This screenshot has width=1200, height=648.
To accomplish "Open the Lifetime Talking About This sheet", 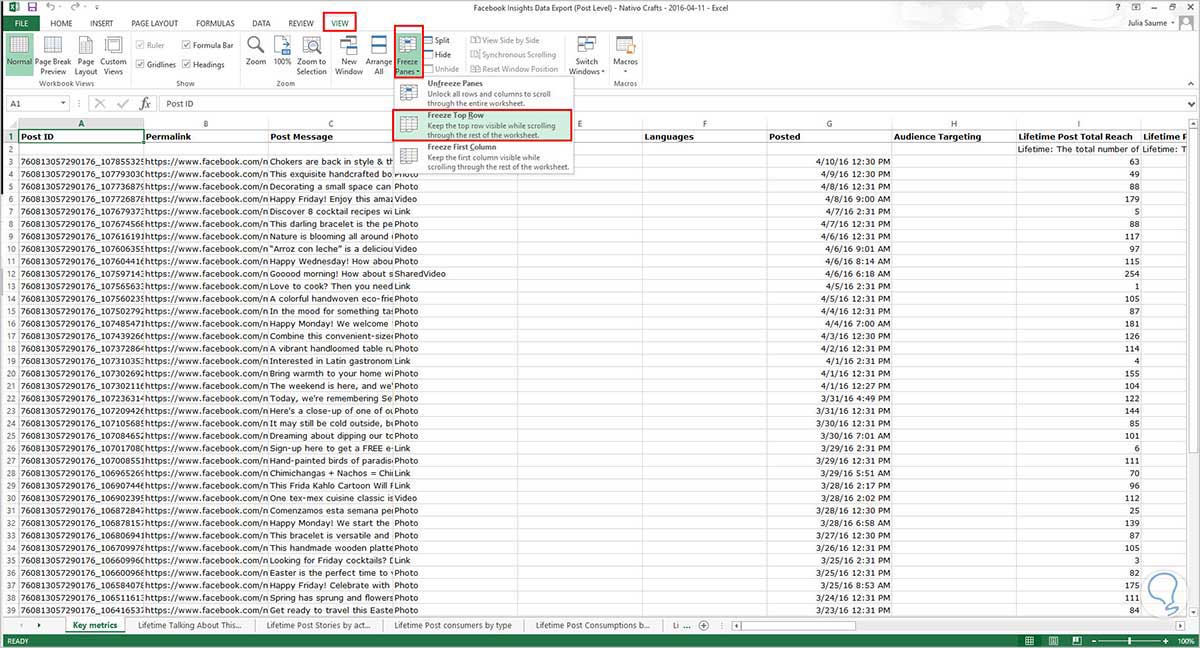I will tap(191, 625).
